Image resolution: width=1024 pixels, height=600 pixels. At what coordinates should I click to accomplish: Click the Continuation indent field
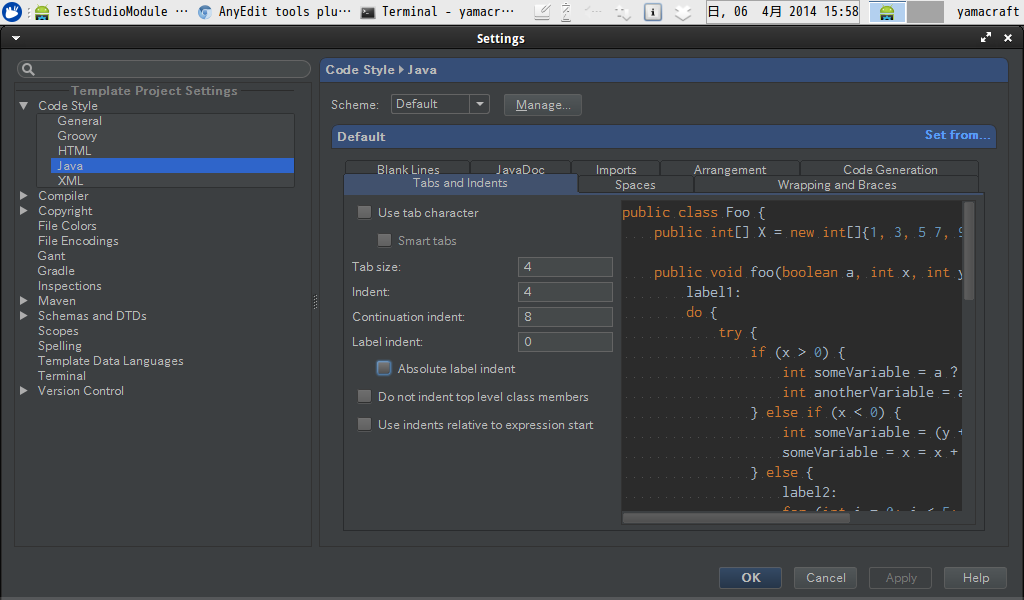pos(565,317)
